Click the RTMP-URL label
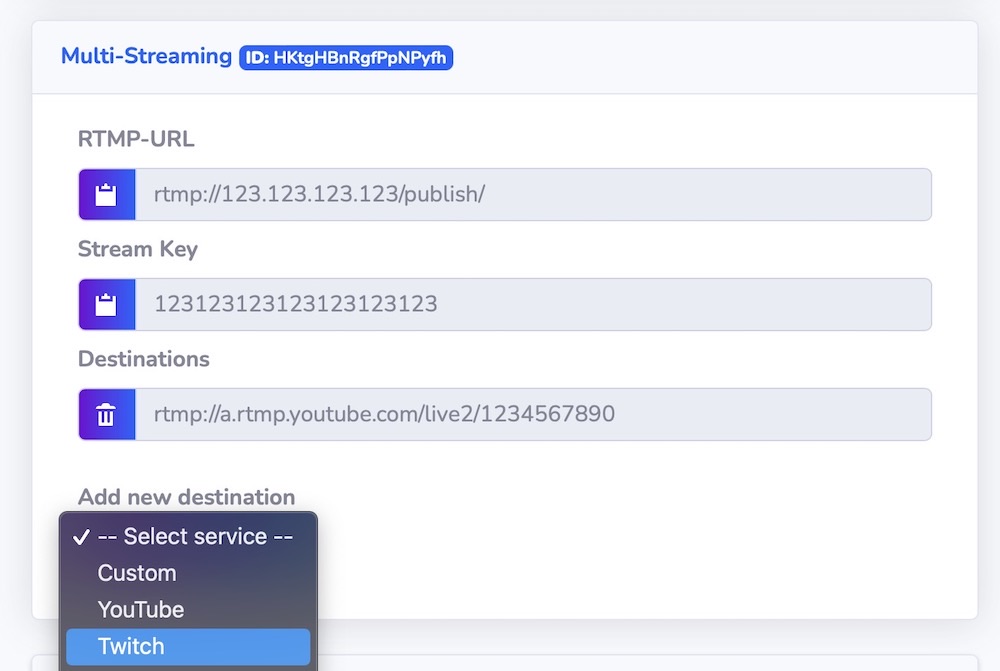The width and height of the screenshot is (1000, 671). 136,139
